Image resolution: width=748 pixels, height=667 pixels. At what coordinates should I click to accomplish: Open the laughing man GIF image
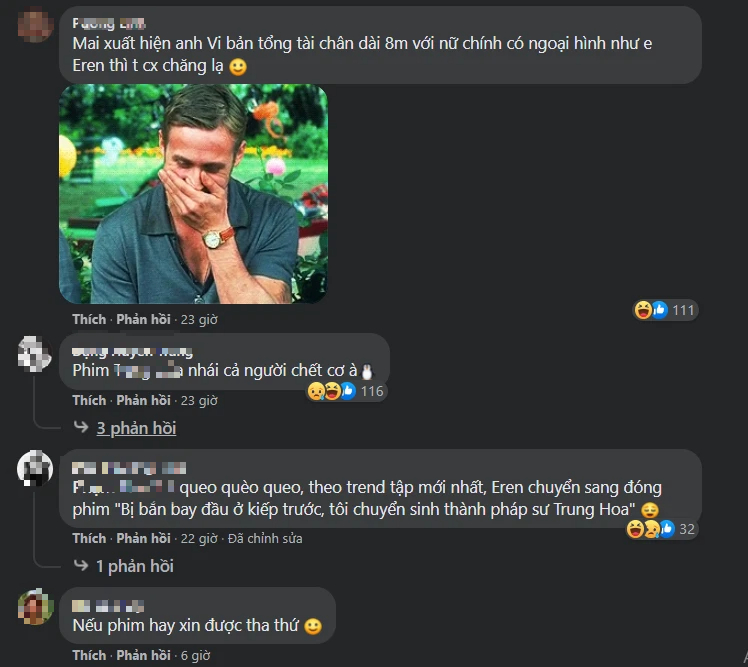tap(193, 193)
